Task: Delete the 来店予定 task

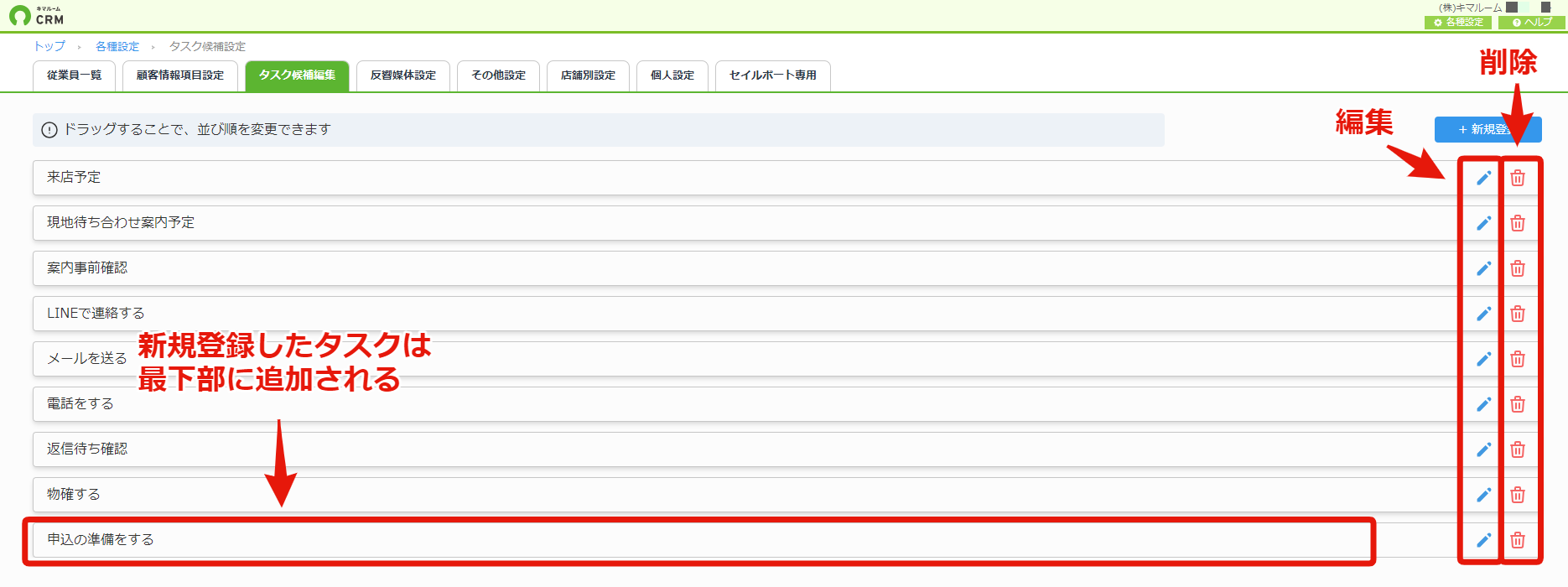Action: point(1518,178)
